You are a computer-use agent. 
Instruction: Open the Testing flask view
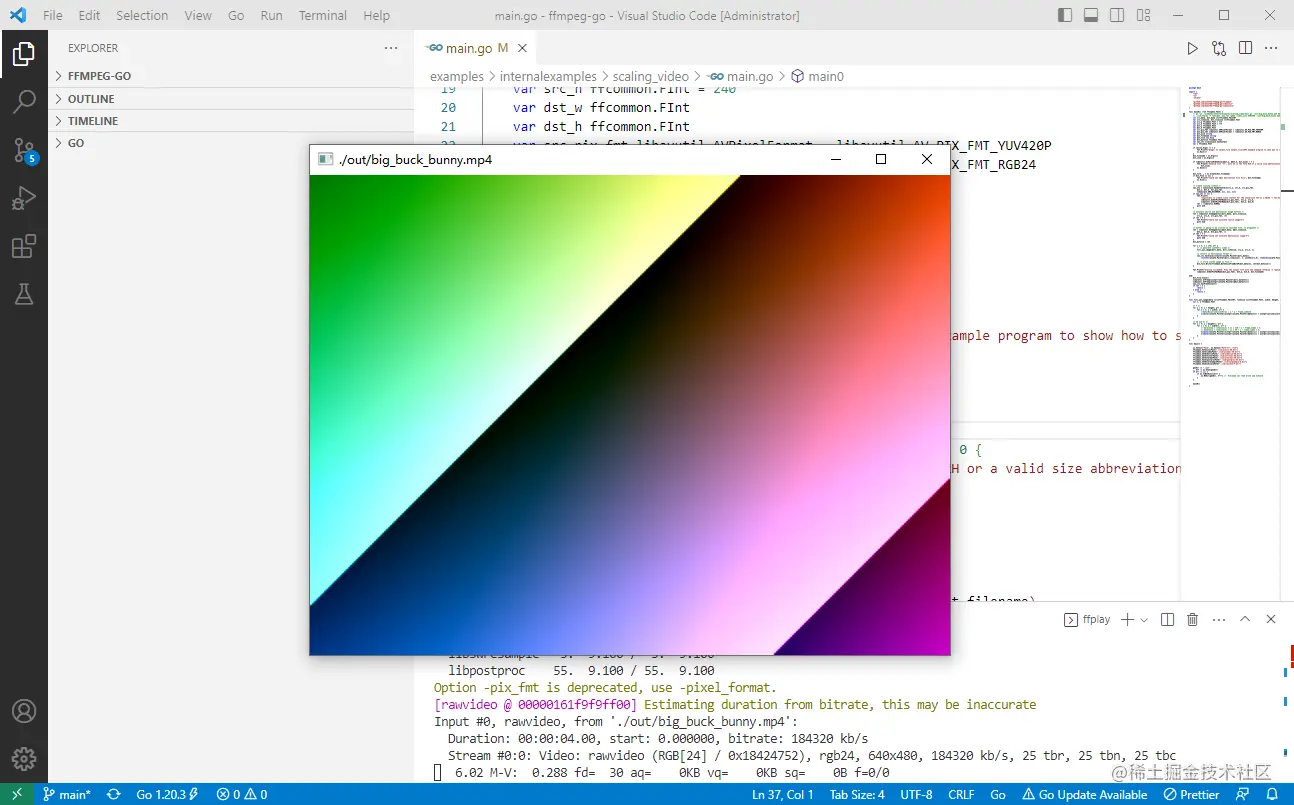[x=24, y=294]
